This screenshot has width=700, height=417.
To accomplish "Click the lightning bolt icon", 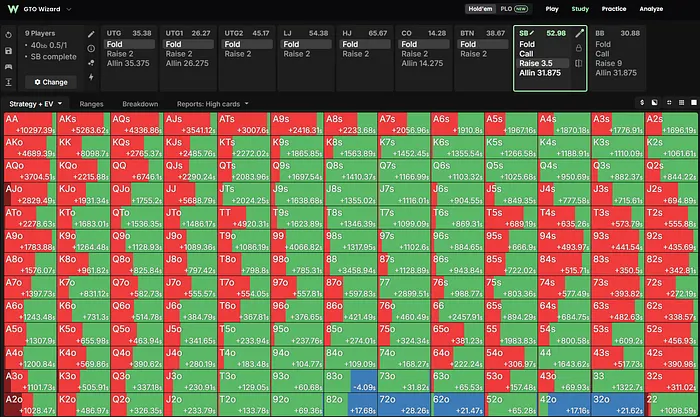I will 91,77.
